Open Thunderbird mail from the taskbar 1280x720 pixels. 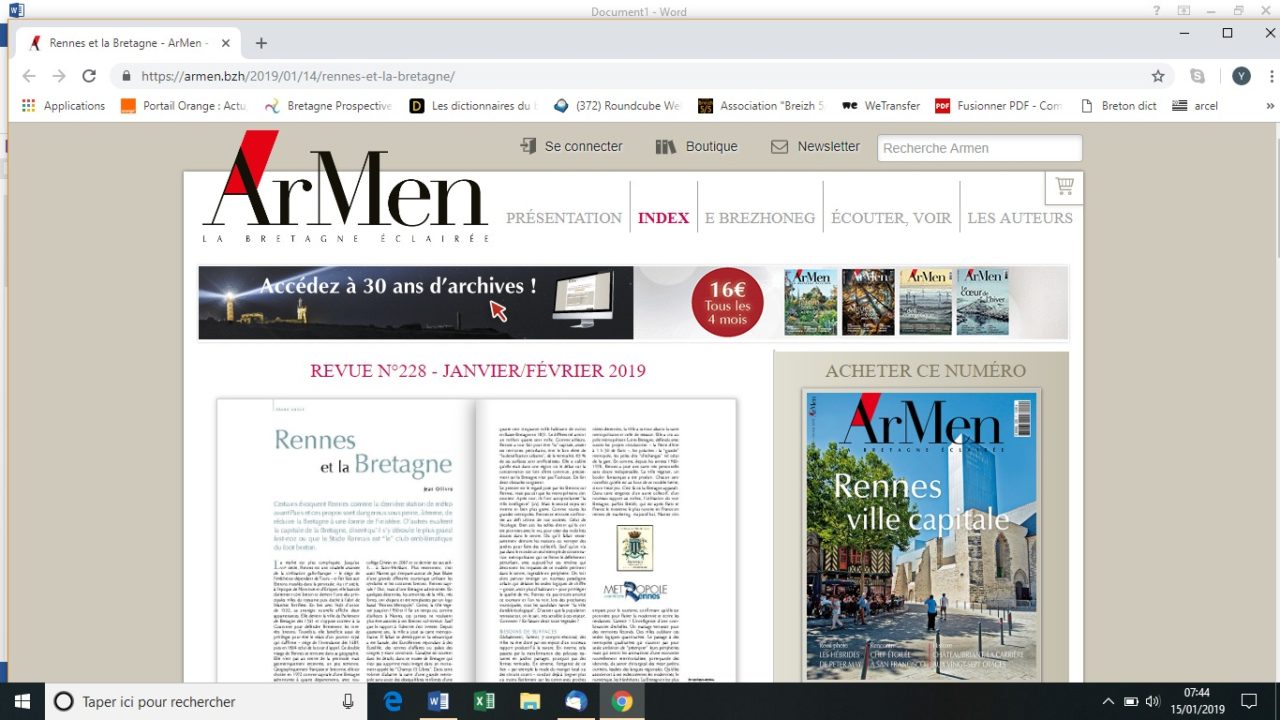tap(576, 702)
